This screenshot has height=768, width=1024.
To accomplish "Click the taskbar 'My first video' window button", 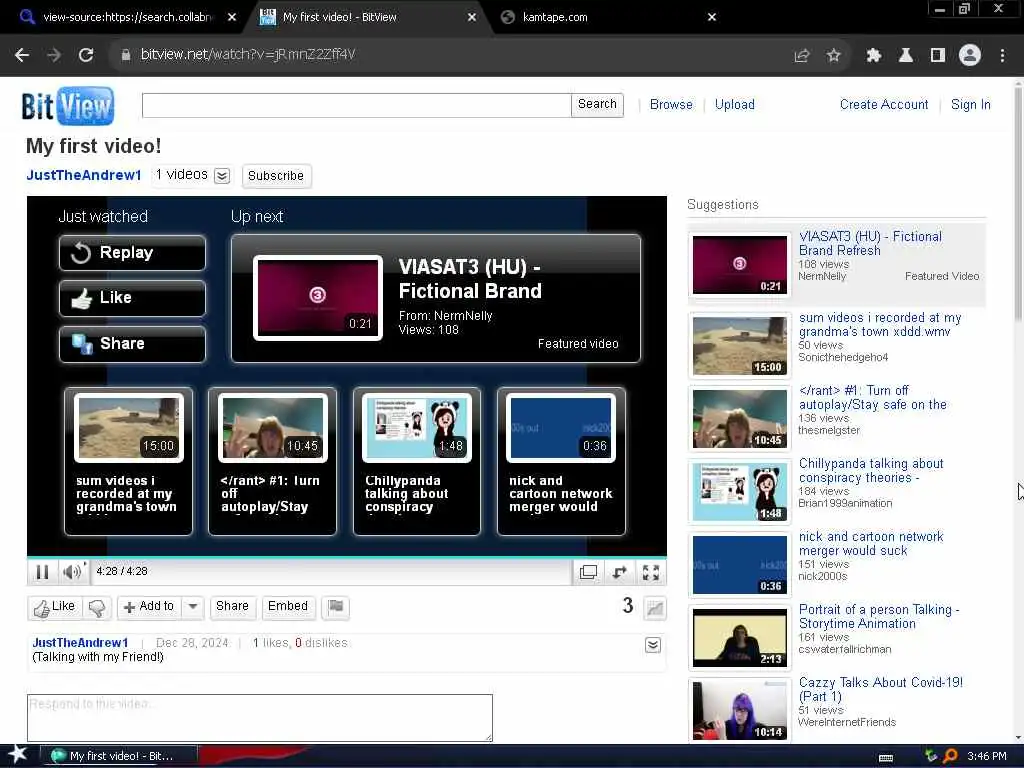I will click(119, 756).
